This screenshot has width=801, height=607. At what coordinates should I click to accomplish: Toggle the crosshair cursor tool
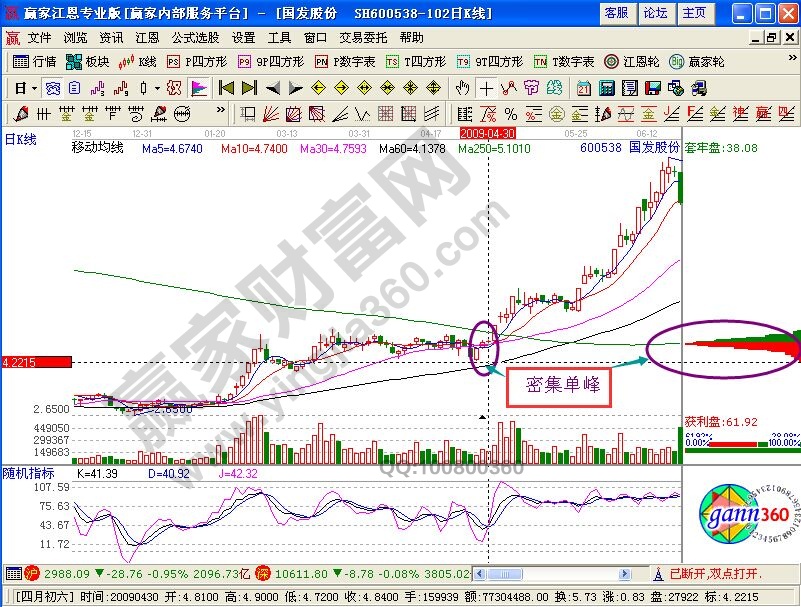pyautogui.click(x=486, y=88)
